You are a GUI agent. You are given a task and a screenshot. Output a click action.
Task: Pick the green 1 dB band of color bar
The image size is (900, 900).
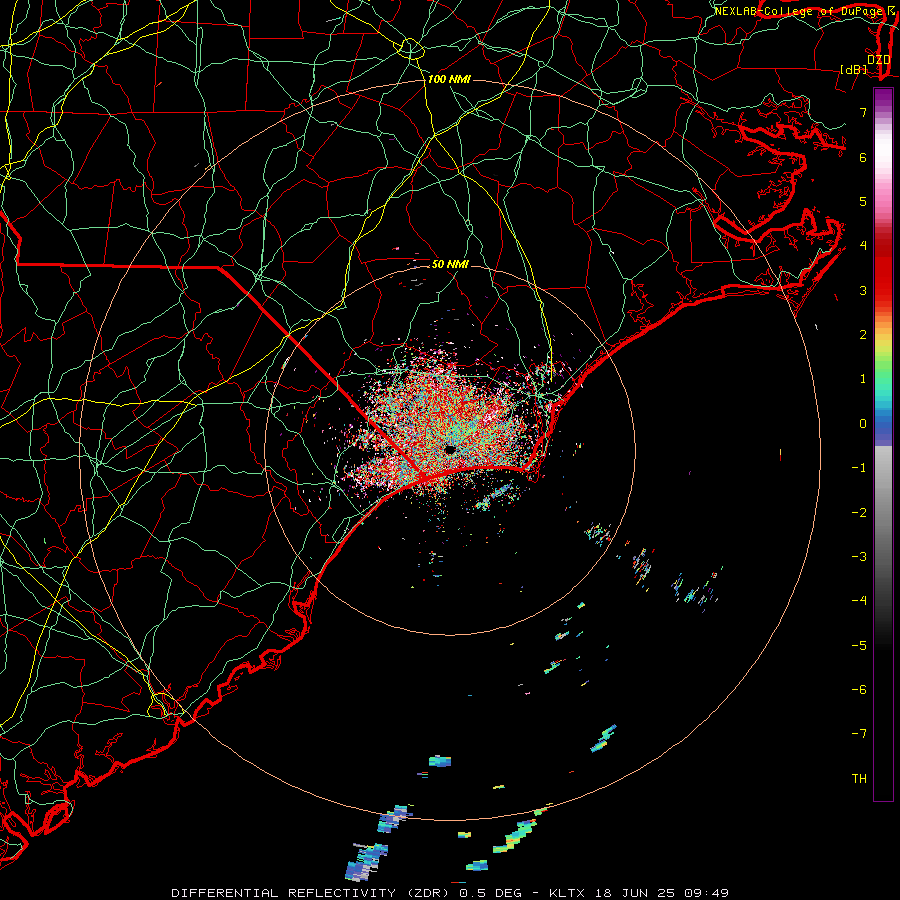click(x=883, y=379)
